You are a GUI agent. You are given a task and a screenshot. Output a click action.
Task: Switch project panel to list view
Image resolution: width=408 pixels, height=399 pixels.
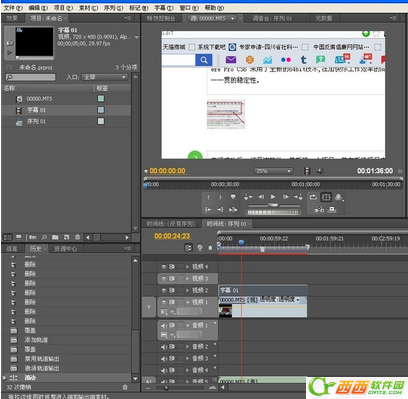click(8, 237)
